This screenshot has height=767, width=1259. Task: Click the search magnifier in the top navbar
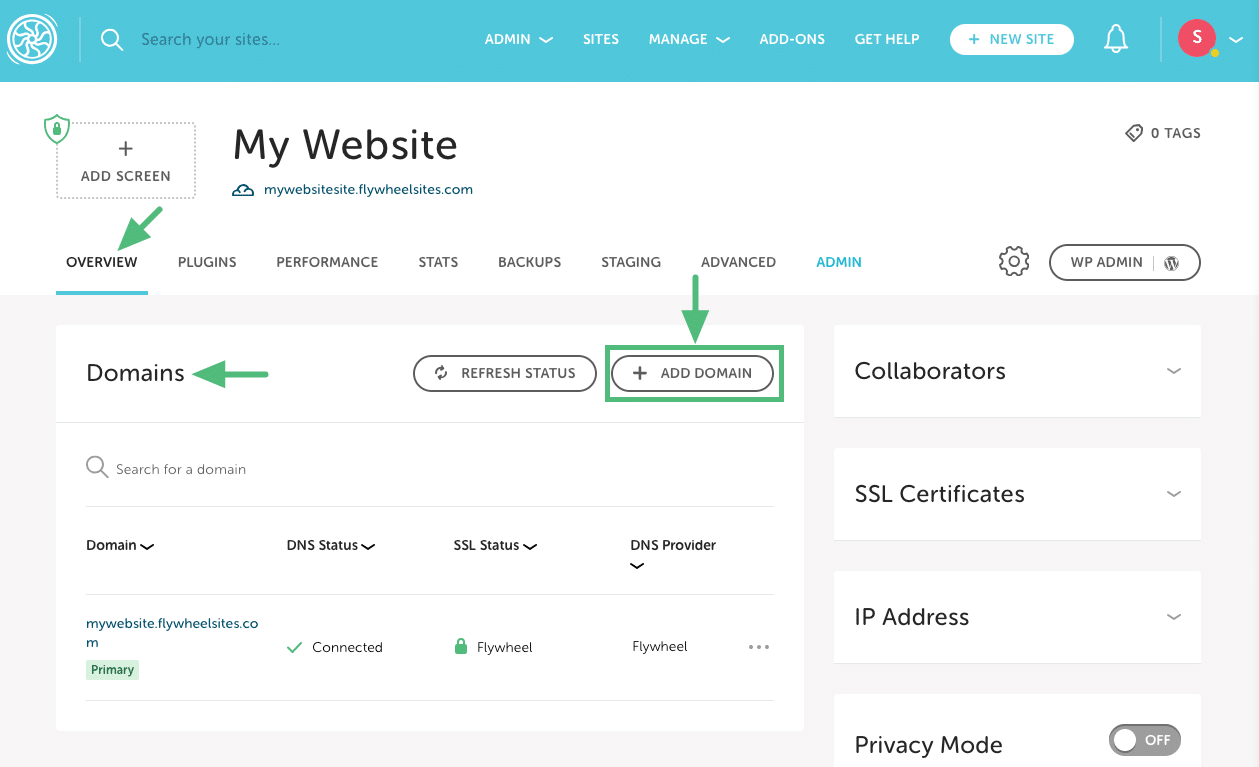111,39
